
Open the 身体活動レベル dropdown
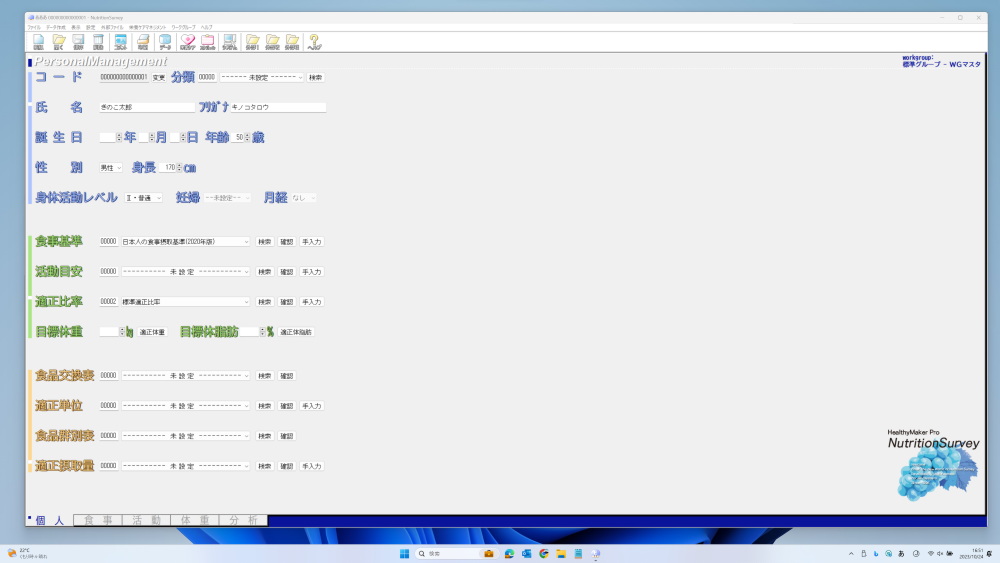click(143, 198)
